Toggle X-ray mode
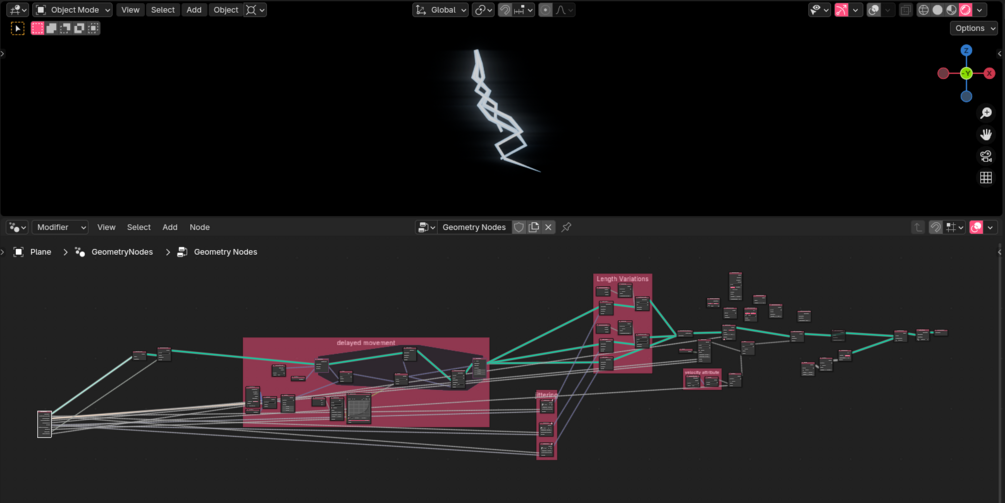The width and height of the screenshot is (1005, 503). (906, 10)
